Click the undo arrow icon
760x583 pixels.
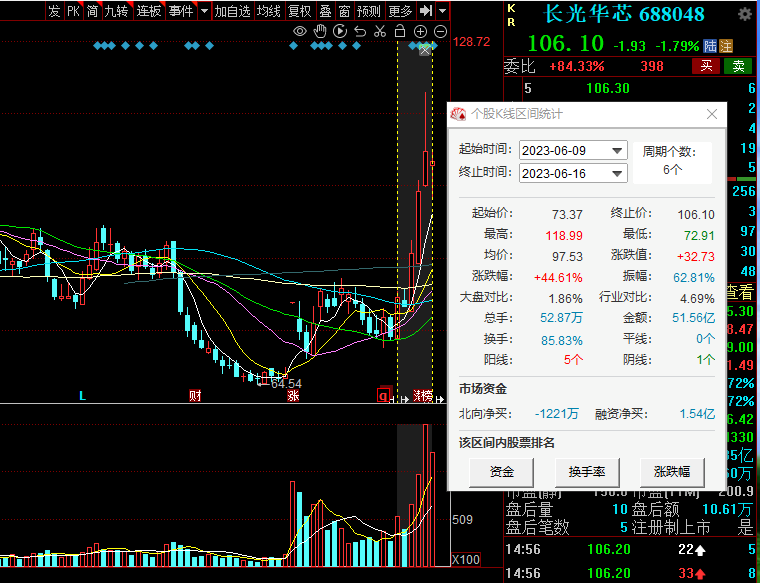tap(360, 32)
